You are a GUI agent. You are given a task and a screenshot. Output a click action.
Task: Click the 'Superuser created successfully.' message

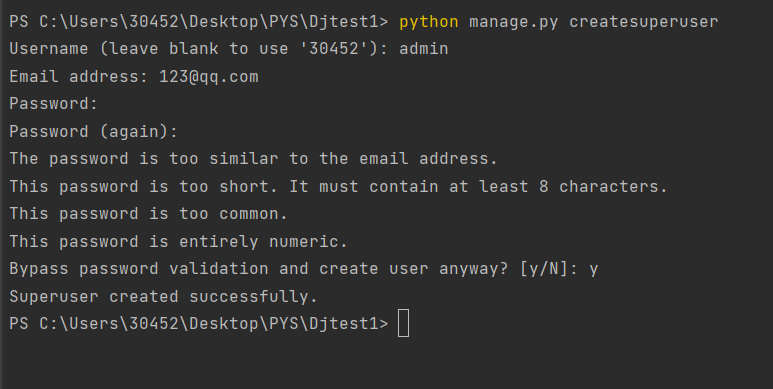pos(164,297)
